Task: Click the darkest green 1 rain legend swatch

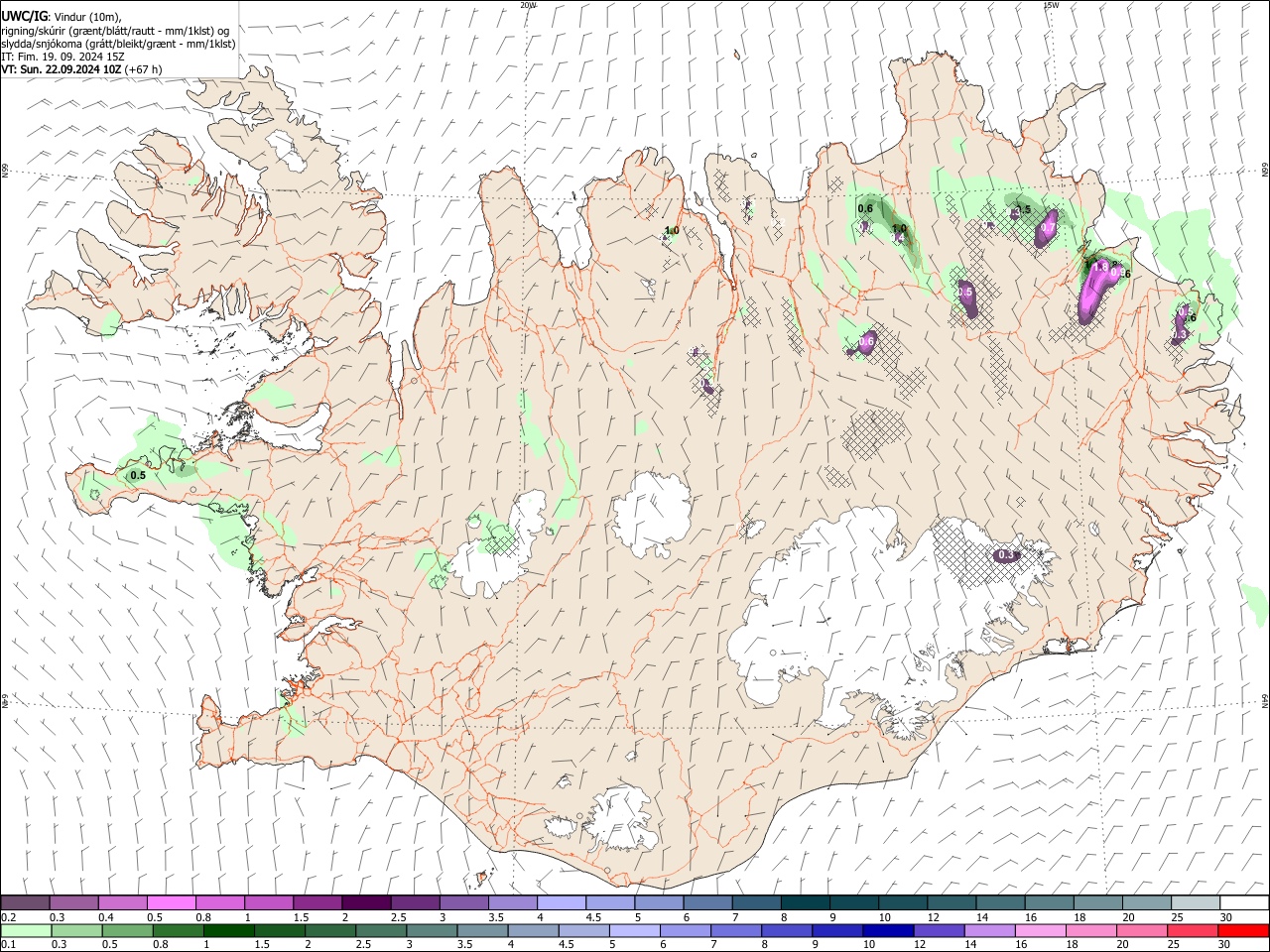Action: (229, 930)
